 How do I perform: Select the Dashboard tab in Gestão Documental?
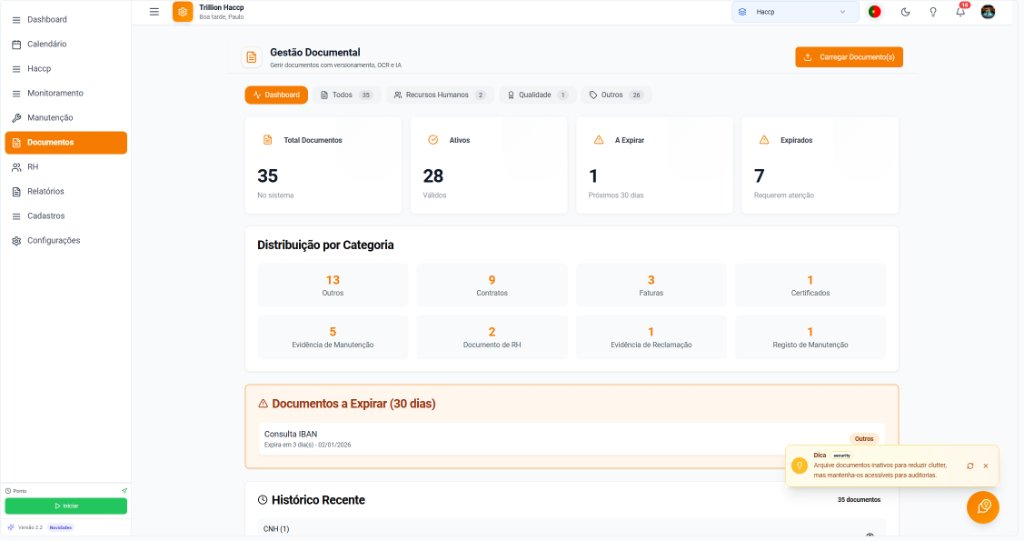tap(276, 95)
